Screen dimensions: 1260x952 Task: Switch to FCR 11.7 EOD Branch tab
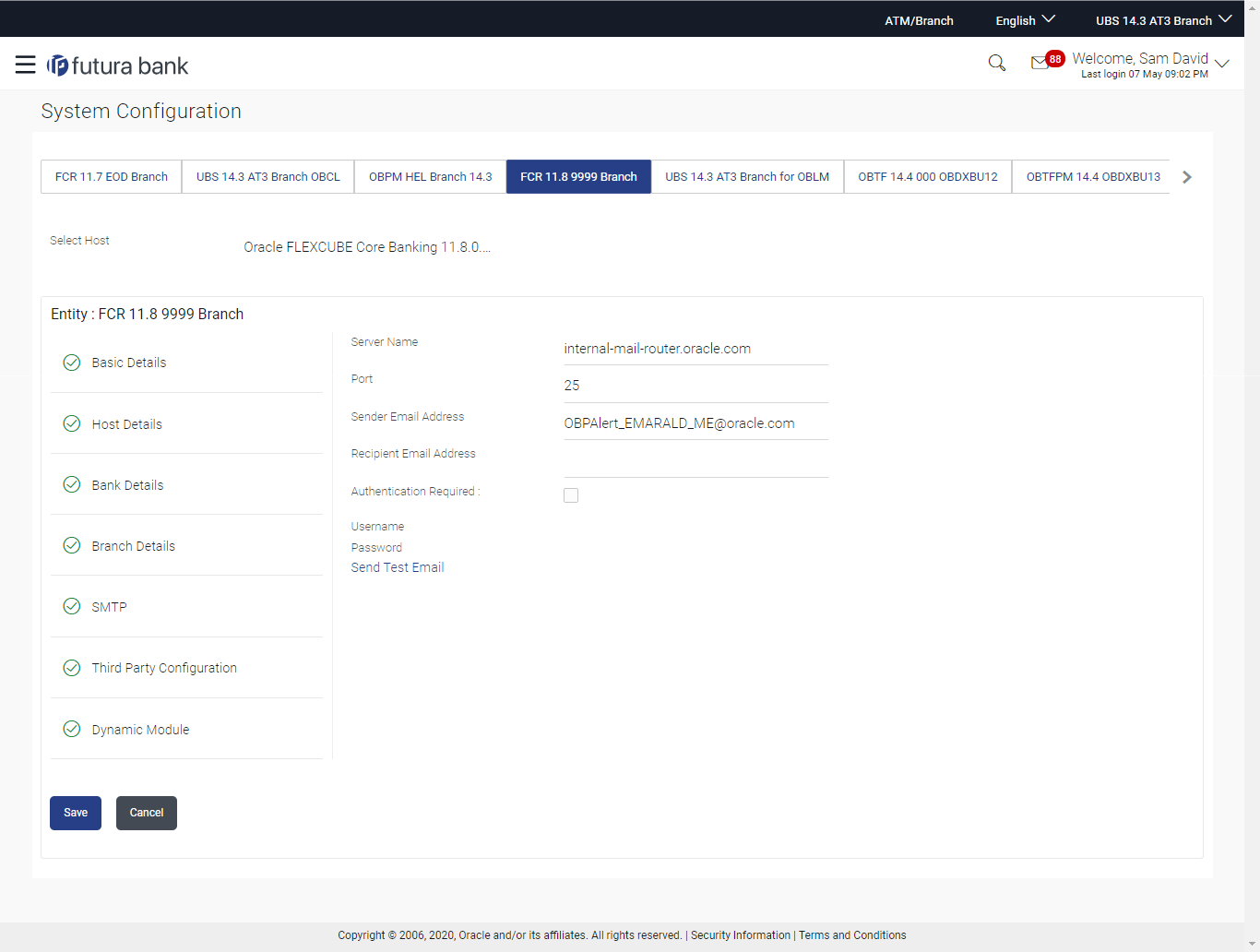click(112, 177)
